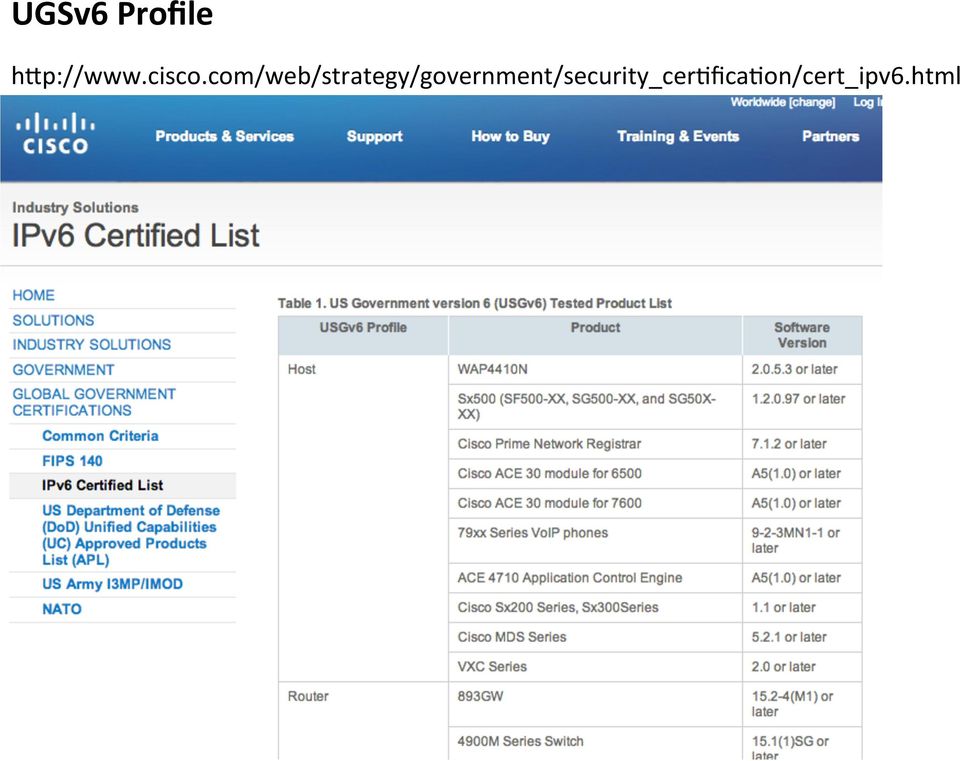Open DoD Unified Capabilities APL link

point(131,535)
